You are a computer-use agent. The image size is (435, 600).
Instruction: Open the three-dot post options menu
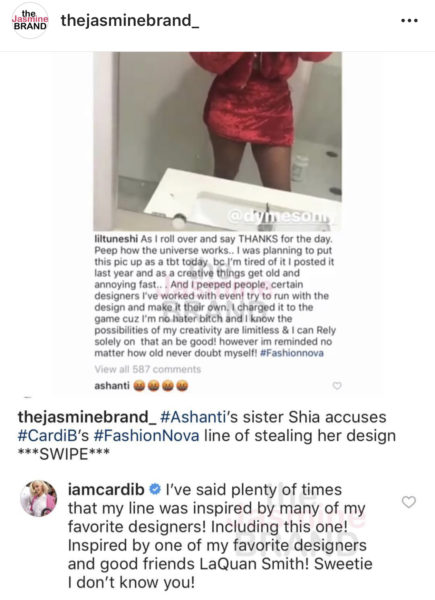click(409, 21)
